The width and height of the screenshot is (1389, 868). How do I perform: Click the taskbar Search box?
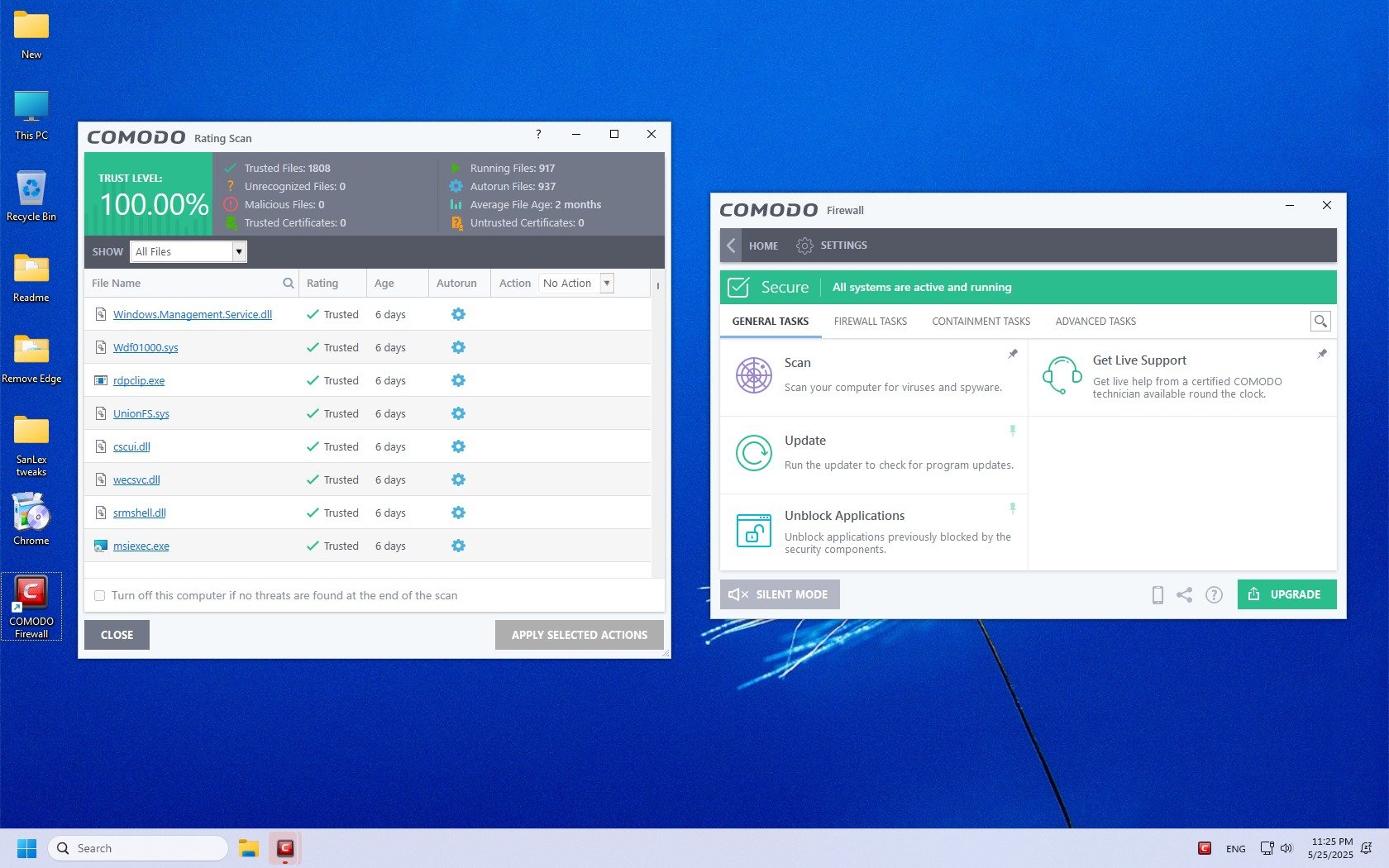(x=138, y=848)
